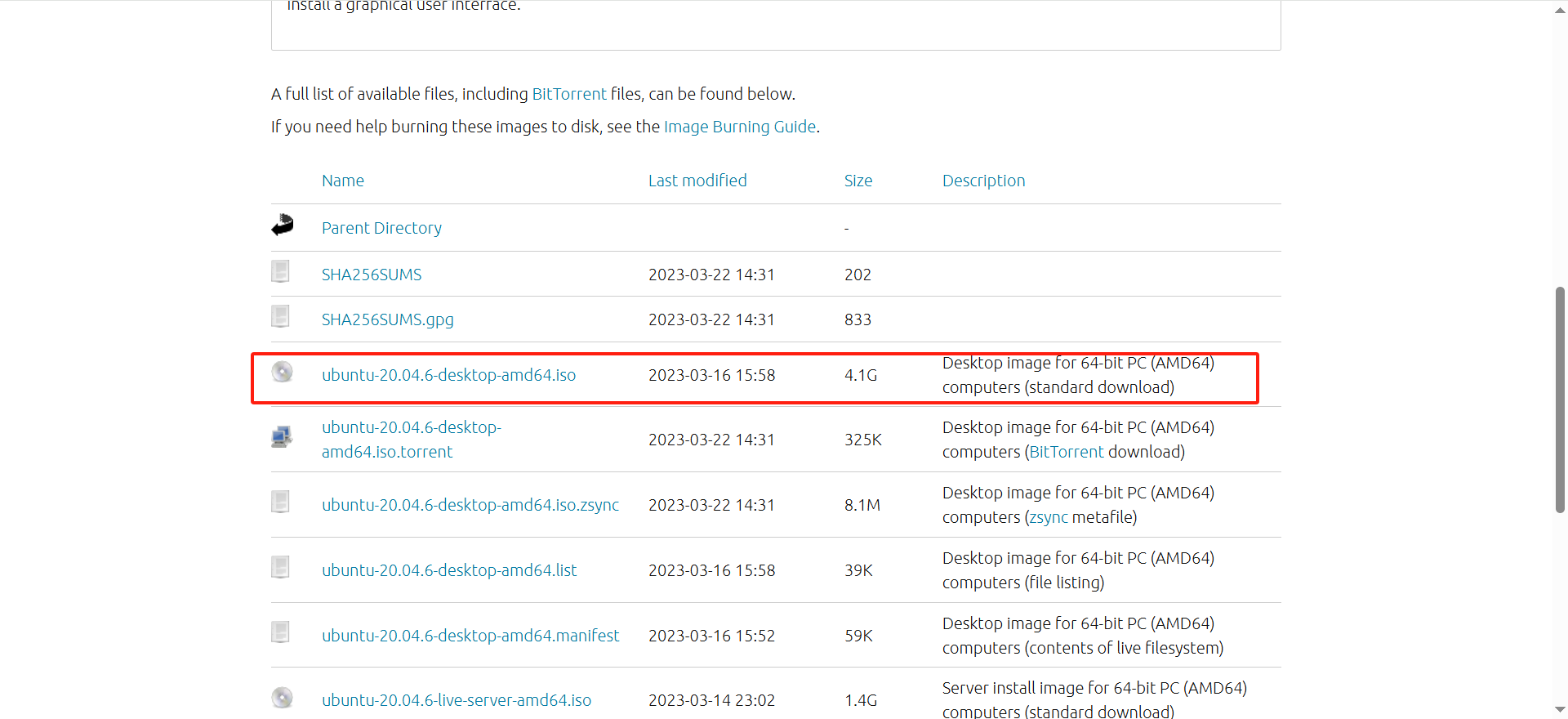Image resolution: width=1568 pixels, height=719 pixels.
Task: Open ubuntu-20.04.6-desktop-amd64.manifest
Action: 470,636
